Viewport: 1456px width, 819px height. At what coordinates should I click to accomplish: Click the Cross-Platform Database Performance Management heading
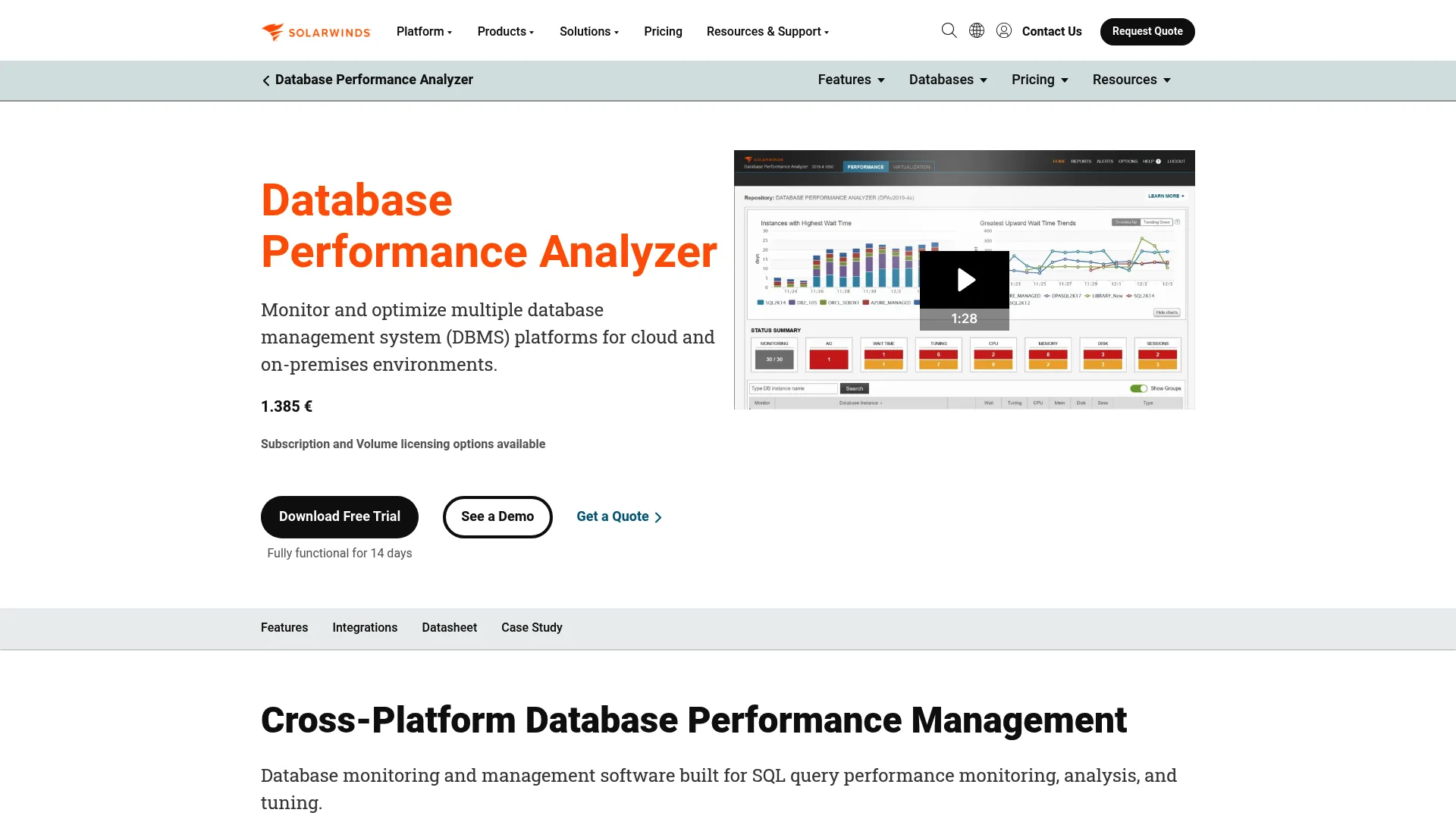(x=694, y=720)
